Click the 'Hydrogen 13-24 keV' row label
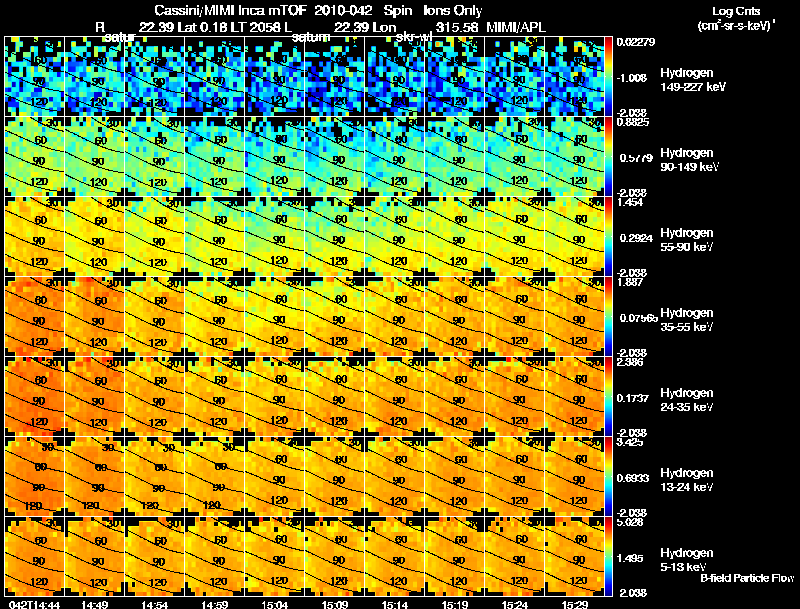 (687, 480)
